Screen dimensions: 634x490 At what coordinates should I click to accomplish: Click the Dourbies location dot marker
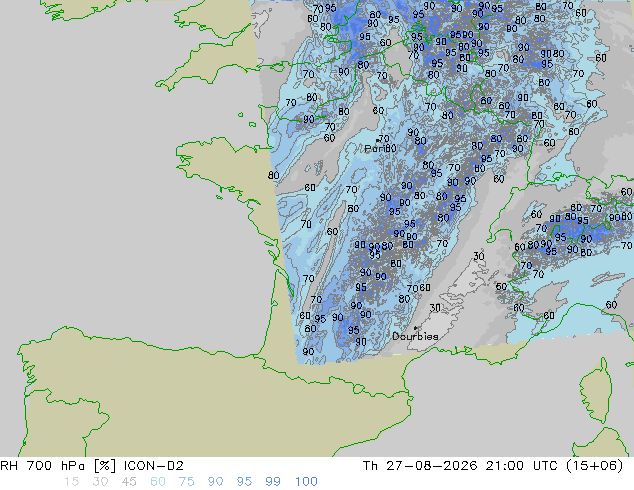(416, 328)
